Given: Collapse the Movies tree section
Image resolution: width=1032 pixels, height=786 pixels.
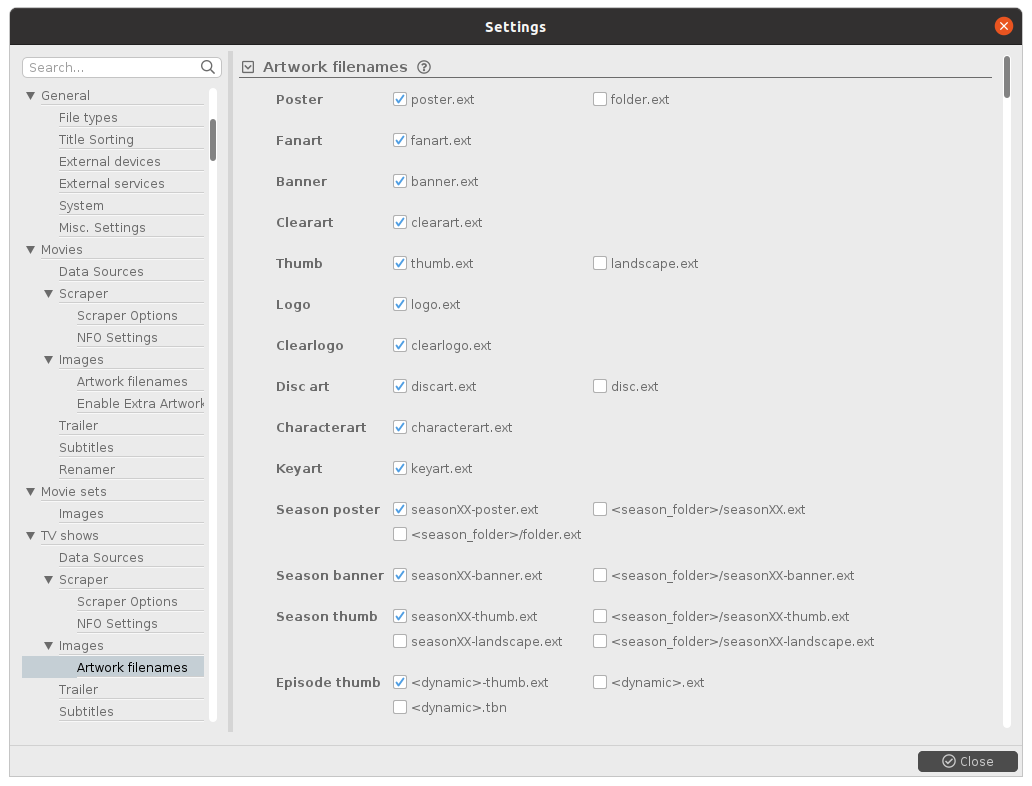Looking at the screenshot, I should [31, 250].
